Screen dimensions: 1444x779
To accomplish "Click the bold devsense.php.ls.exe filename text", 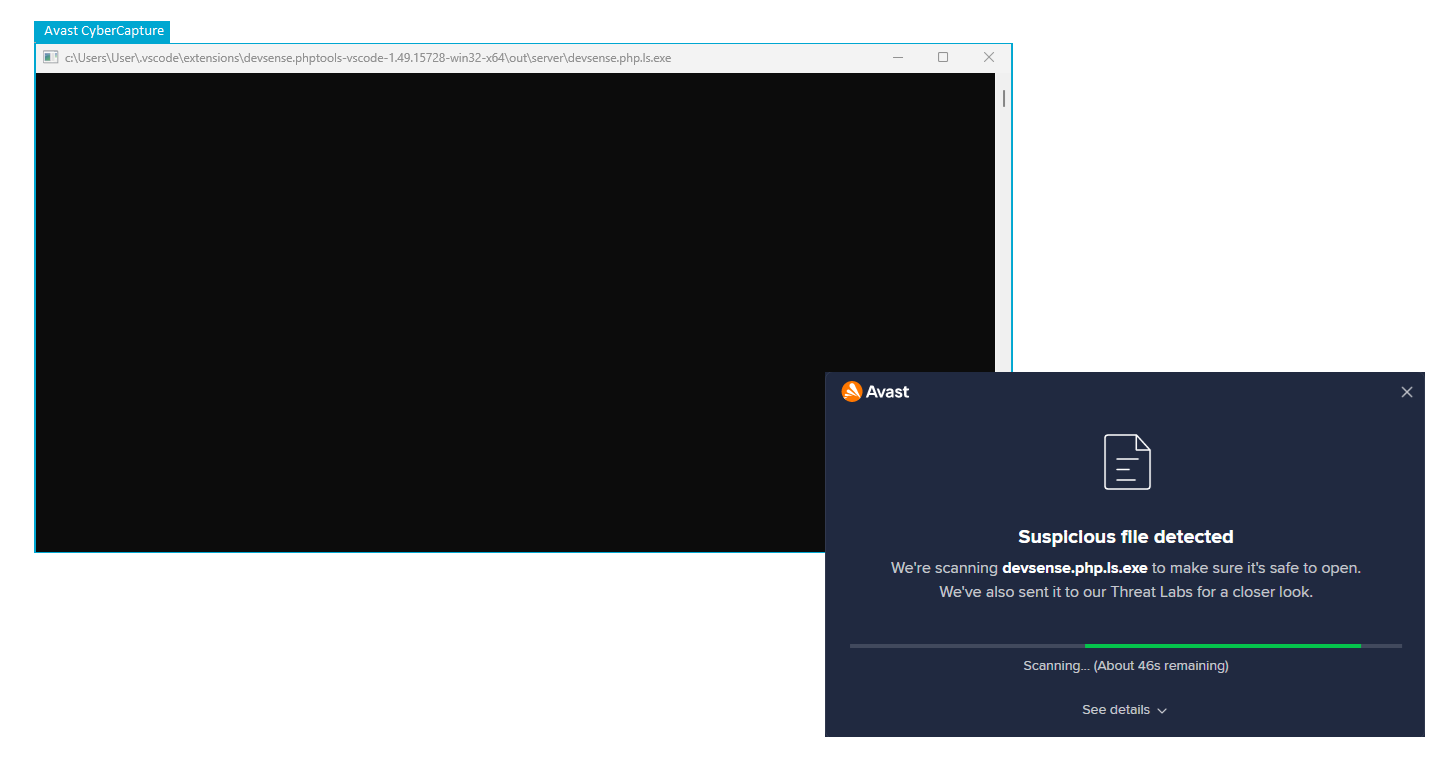I will pyautogui.click(x=1074, y=568).
